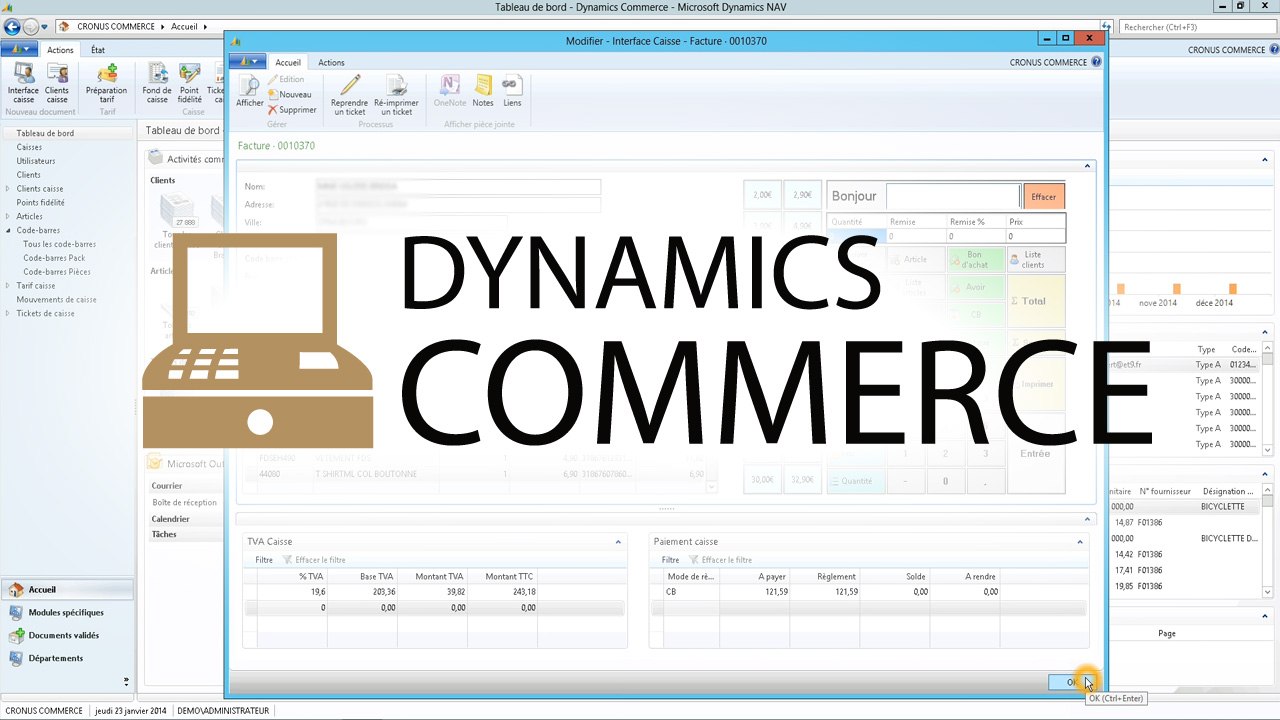
Task: Select main window Actions tab
Action: [x=60, y=50]
